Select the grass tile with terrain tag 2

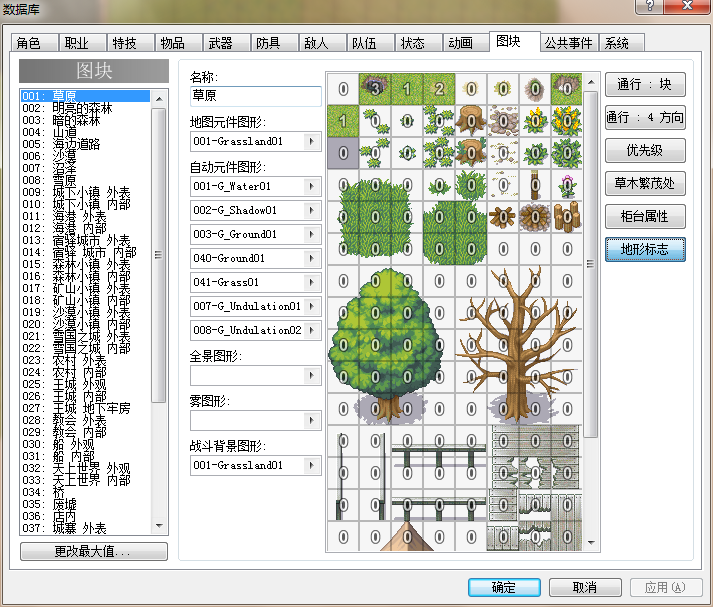pyautogui.click(x=439, y=89)
